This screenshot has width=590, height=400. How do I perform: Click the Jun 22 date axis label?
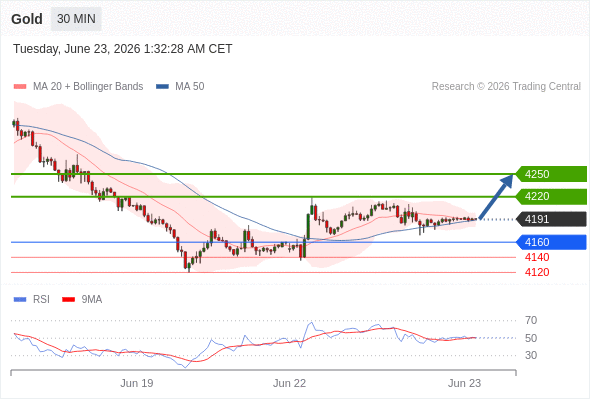click(x=289, y=383)
